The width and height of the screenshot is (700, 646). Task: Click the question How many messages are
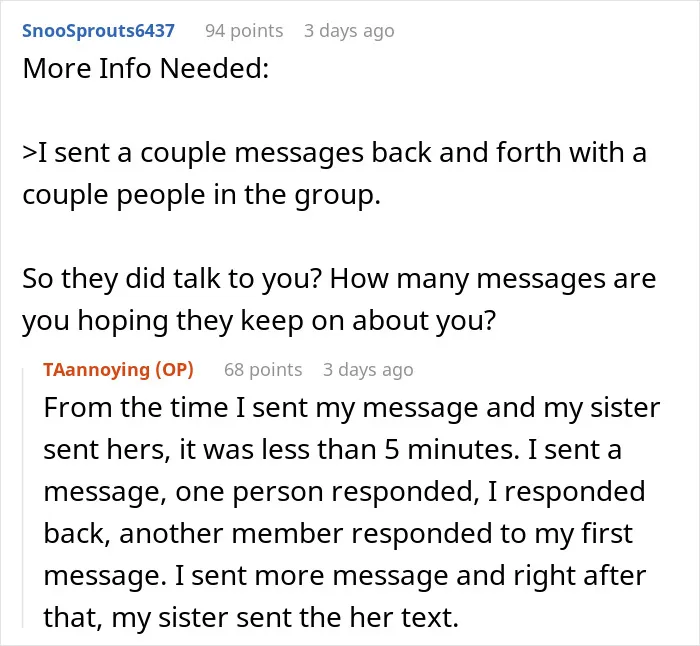(493, 279)
